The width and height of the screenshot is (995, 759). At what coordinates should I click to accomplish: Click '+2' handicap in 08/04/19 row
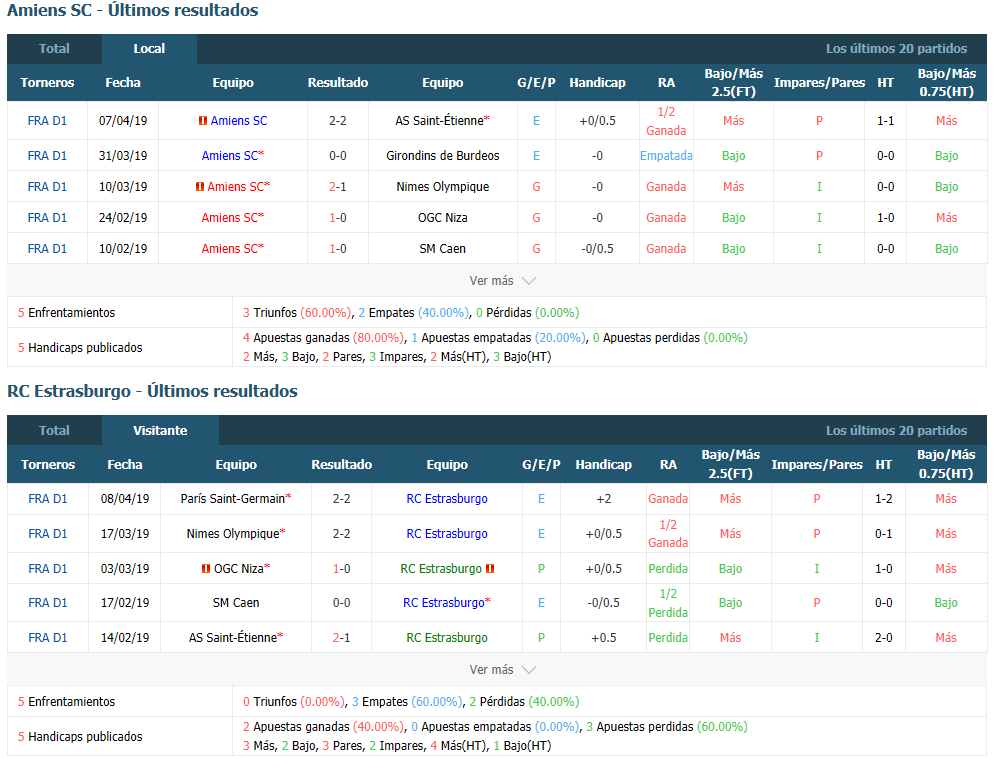(603, 499)
